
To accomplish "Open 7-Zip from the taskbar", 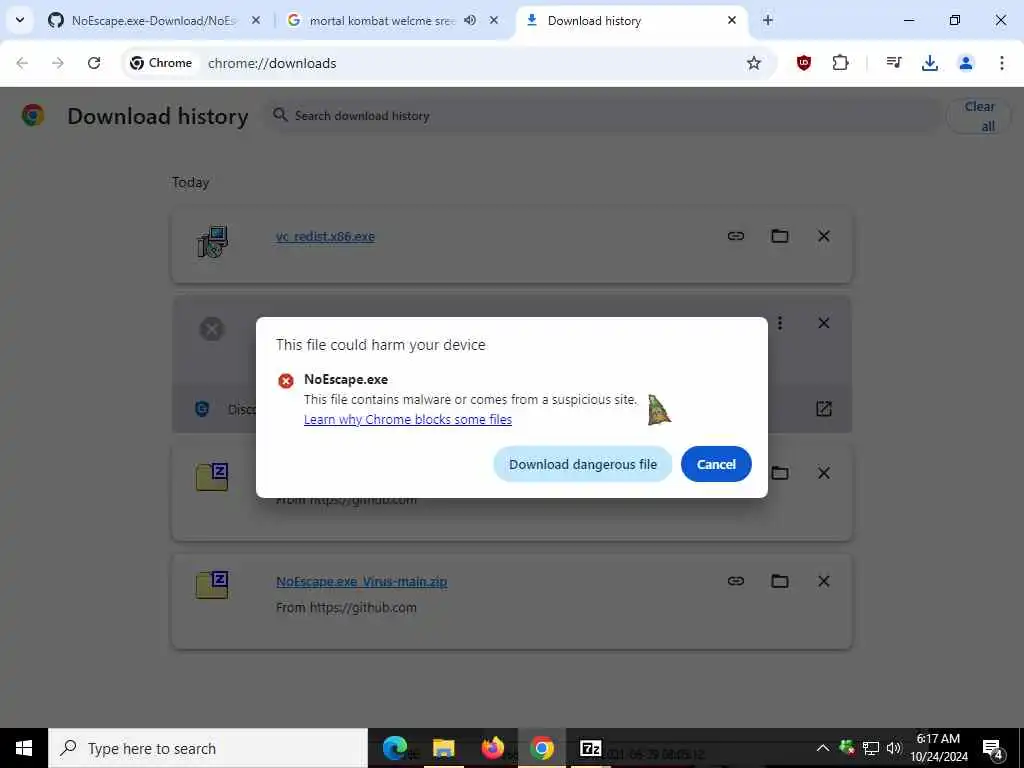I will pos(590,748).
